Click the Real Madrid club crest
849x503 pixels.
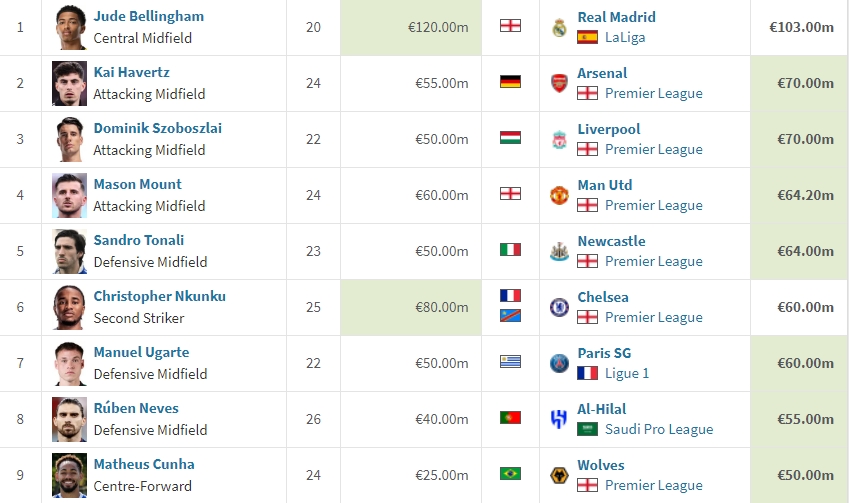pos(559,28)
